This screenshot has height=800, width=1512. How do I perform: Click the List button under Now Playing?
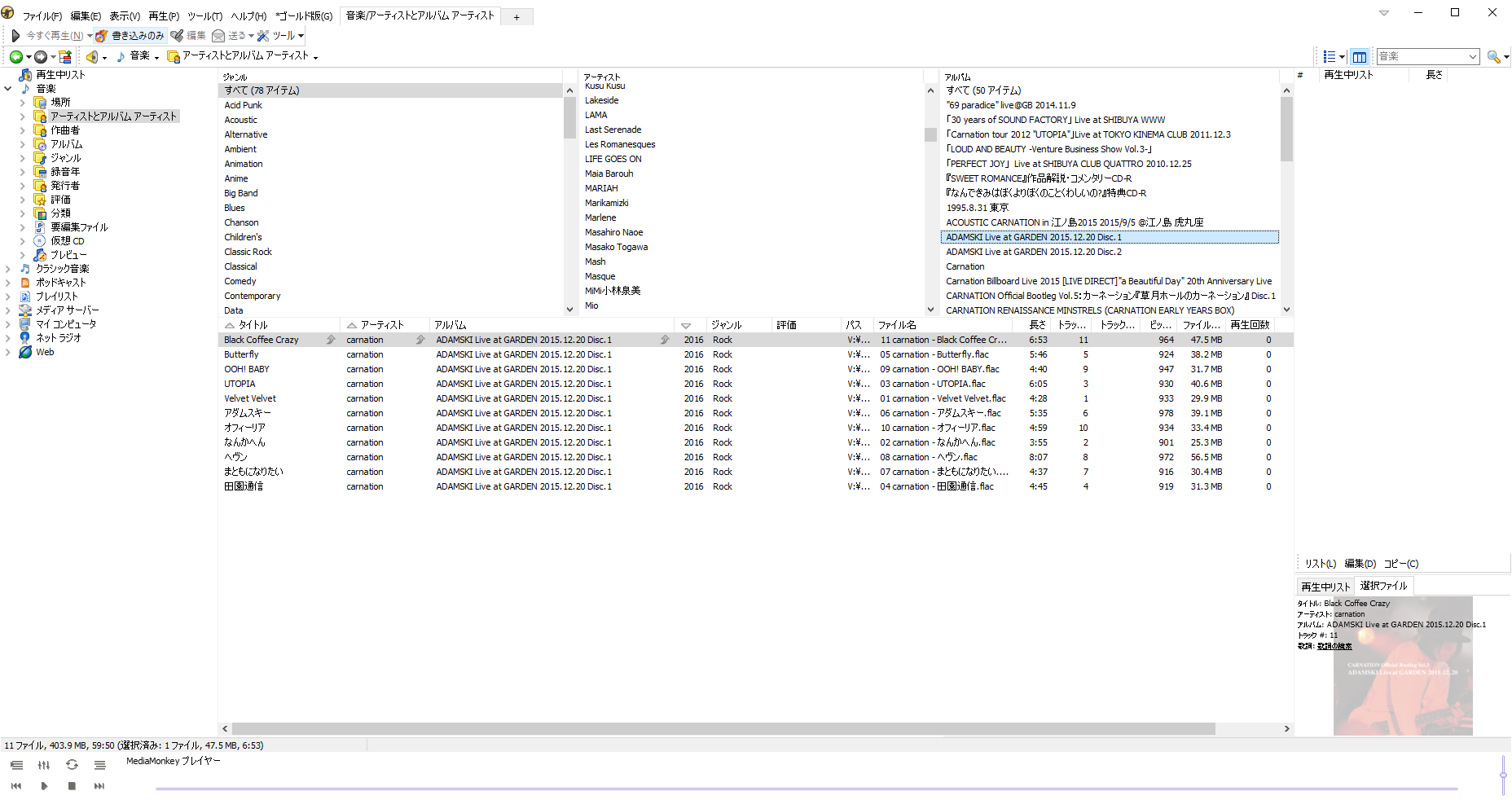(1321, 564)
